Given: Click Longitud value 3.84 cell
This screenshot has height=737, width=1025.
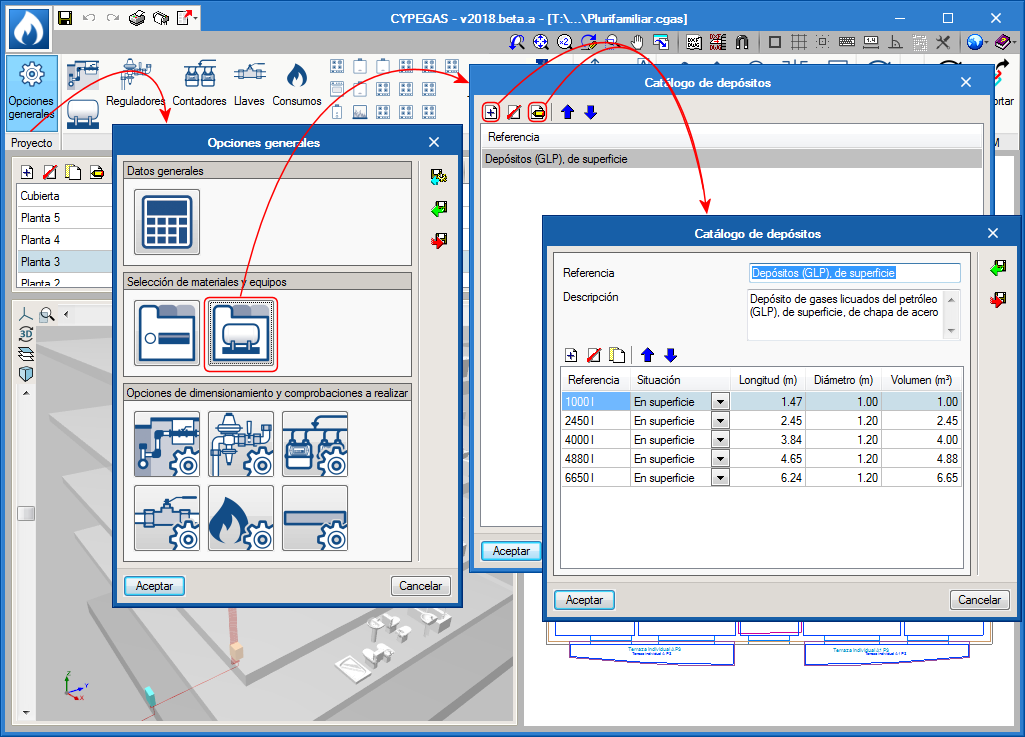Looking at the screenshot, I should [x=768, y=439].
